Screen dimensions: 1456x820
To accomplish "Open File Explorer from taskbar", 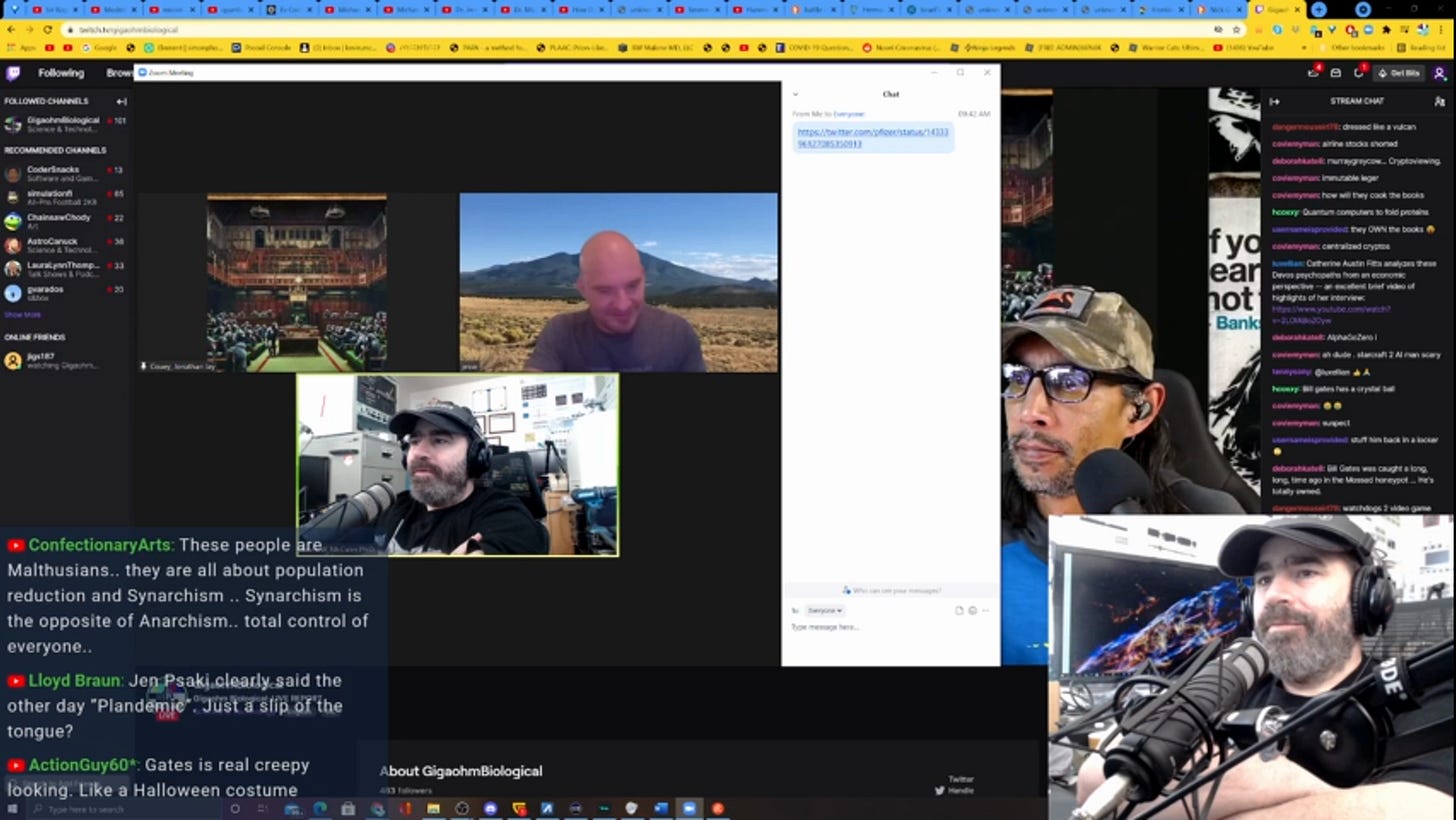I will pos(433,808).
